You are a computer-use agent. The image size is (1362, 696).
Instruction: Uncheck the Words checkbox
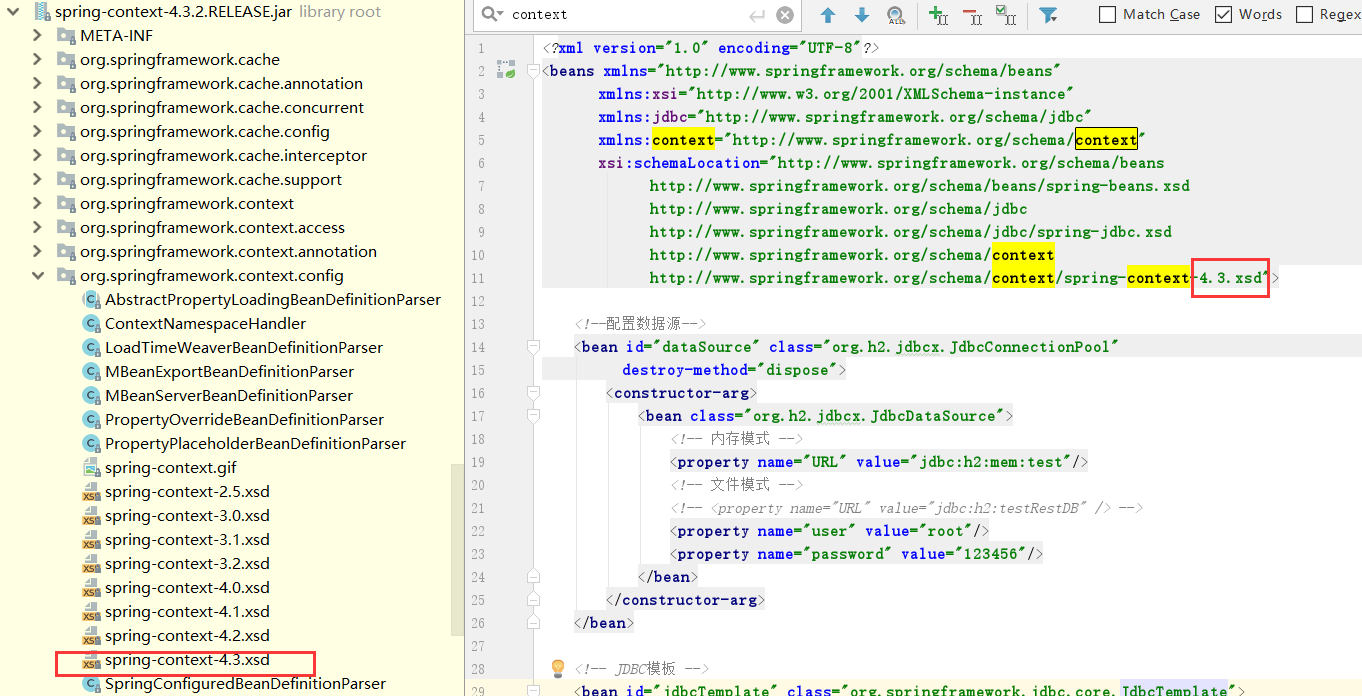(1223, 14)
